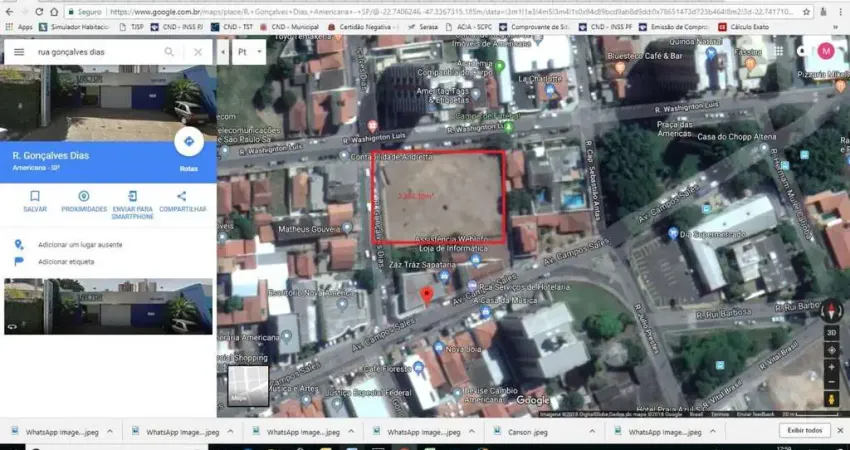The height and width of the screenshot is (450, 850).
Task: Click the browser home button
Action: click(x=54, y=11)
